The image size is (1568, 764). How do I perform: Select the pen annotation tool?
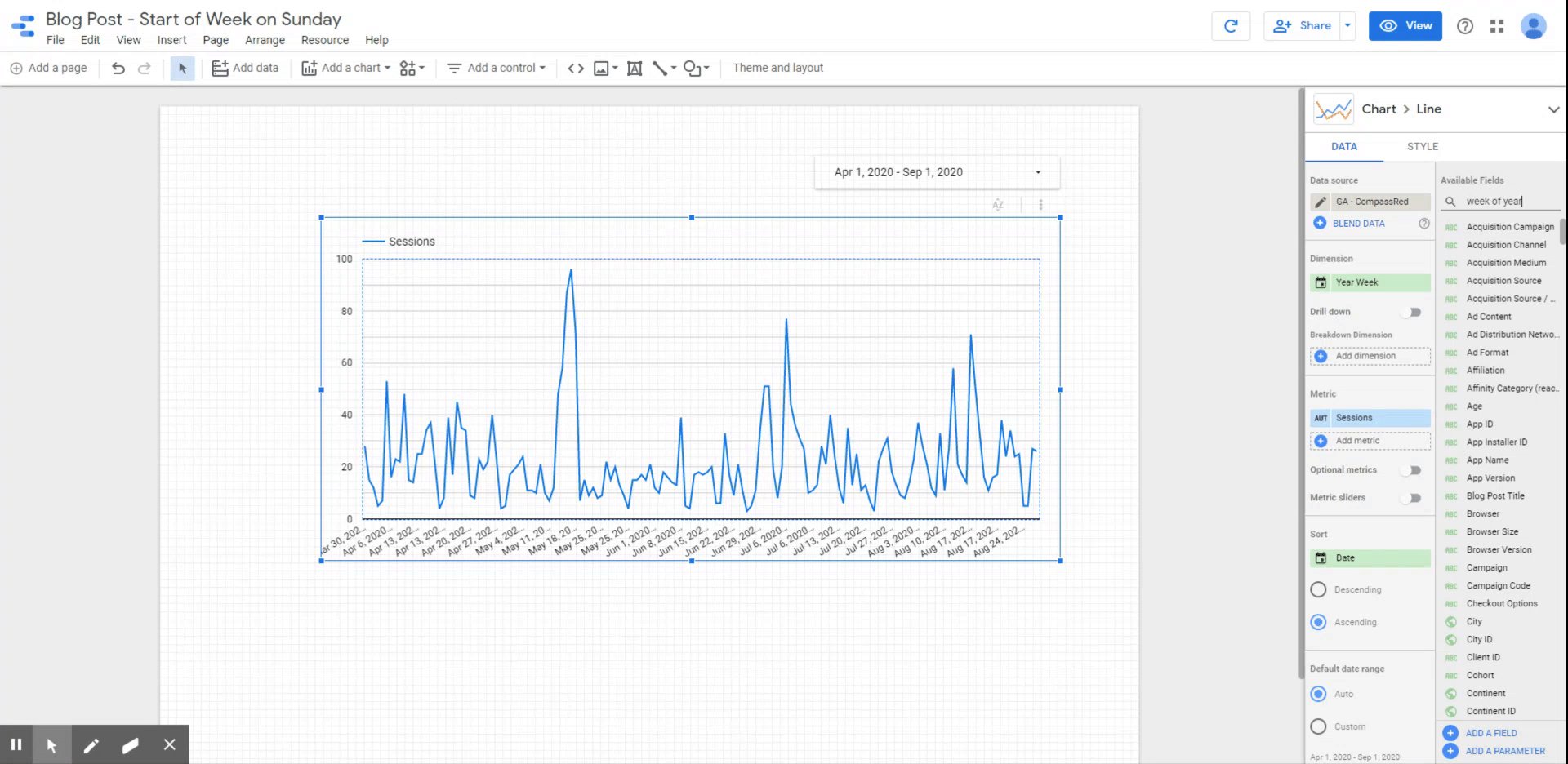tap(91, 744)
